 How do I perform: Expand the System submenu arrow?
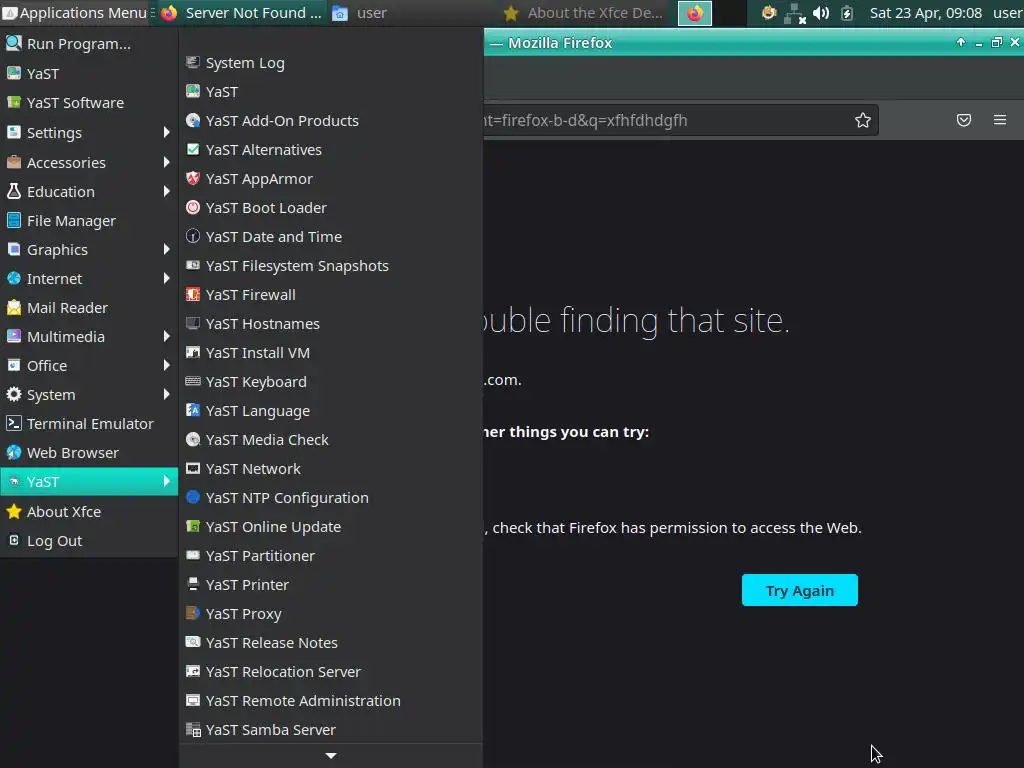pyautogui.click(x=167, y=394)
